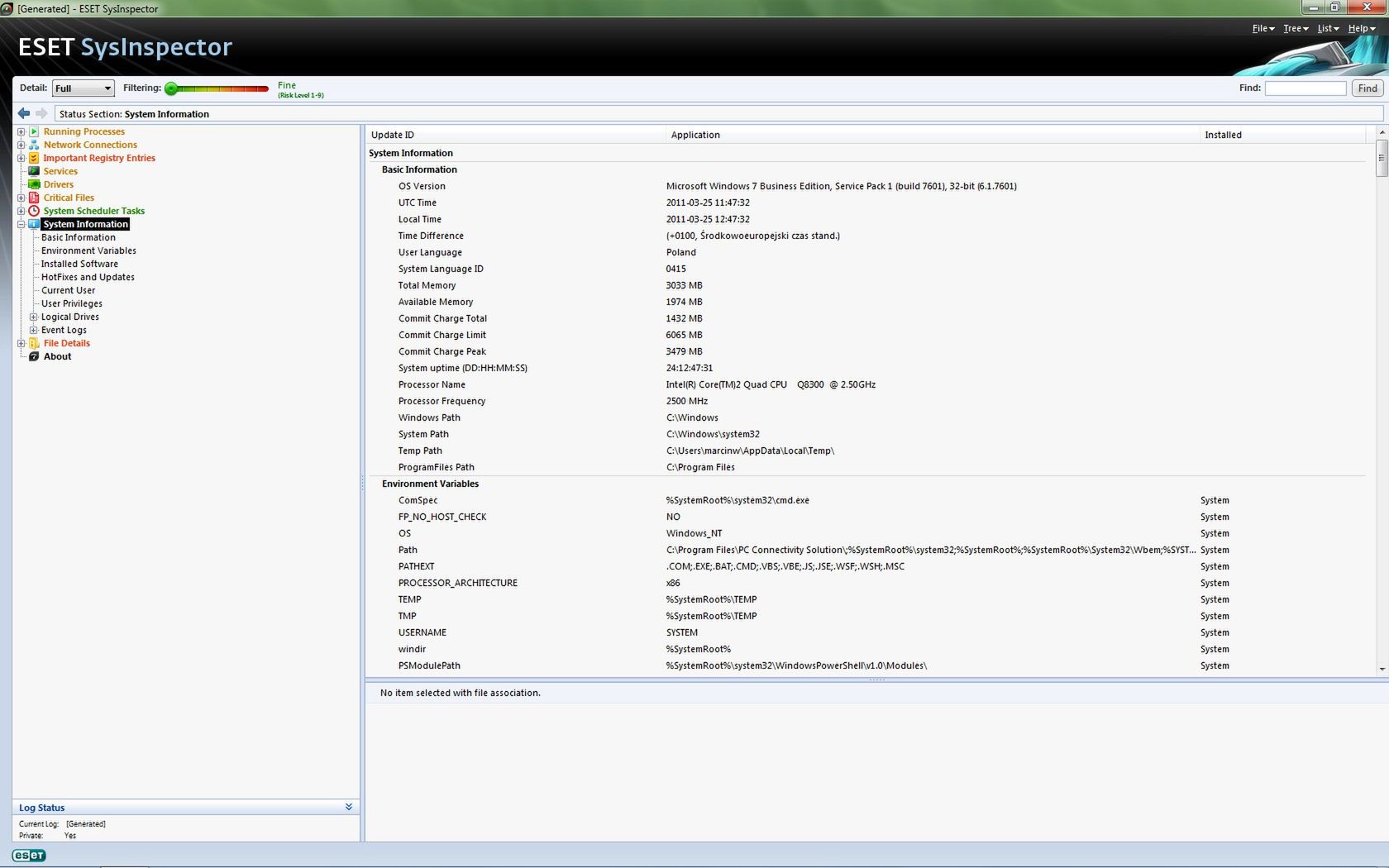Click the About tree icon

tap(34, 356)
